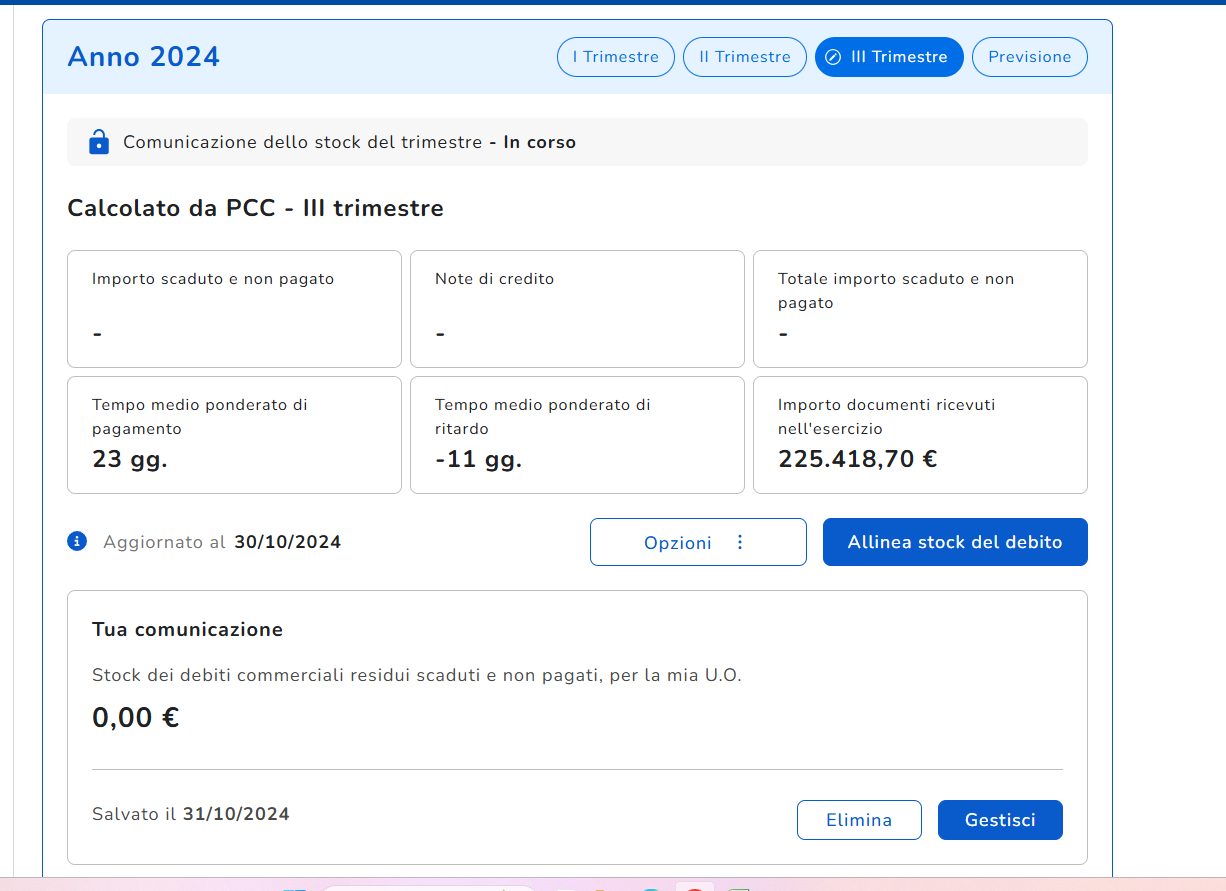Viewport: 1226px width, 891px height.
Task: Click the blue padlock icon
Action: 98,142
